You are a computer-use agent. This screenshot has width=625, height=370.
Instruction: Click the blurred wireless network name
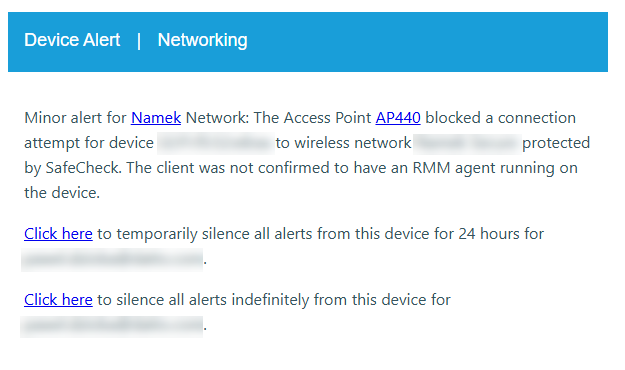467,143
